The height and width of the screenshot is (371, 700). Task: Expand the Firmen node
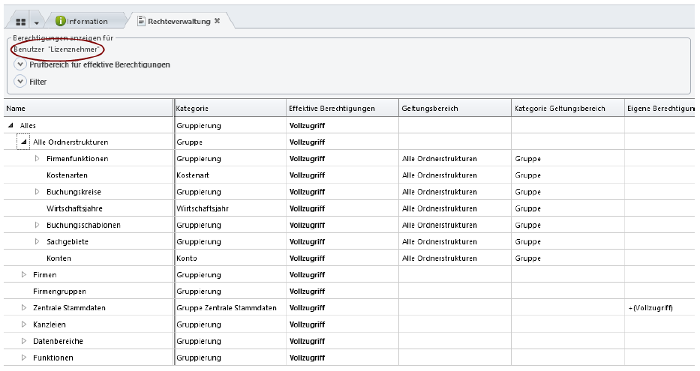[24, 275]
